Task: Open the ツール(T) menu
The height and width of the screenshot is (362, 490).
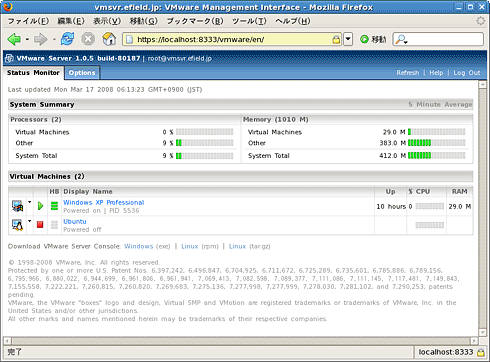Action: [249, 21]
